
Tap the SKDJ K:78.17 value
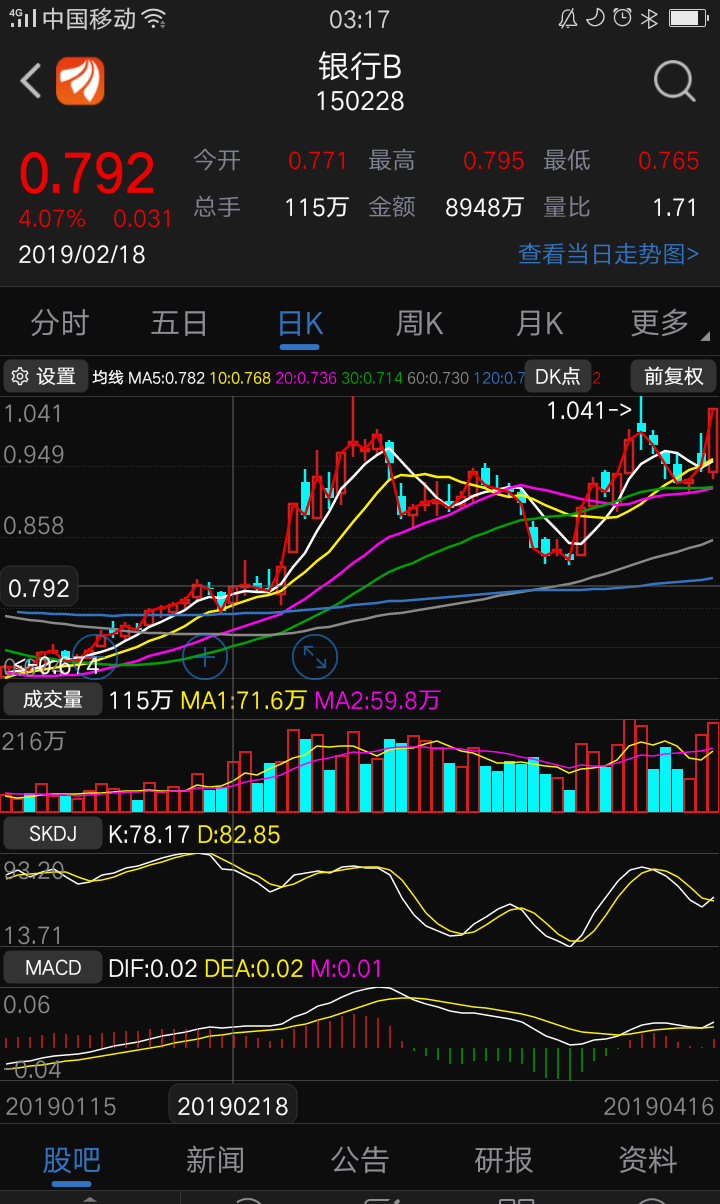pyautogui.click(x=149, y=834)
